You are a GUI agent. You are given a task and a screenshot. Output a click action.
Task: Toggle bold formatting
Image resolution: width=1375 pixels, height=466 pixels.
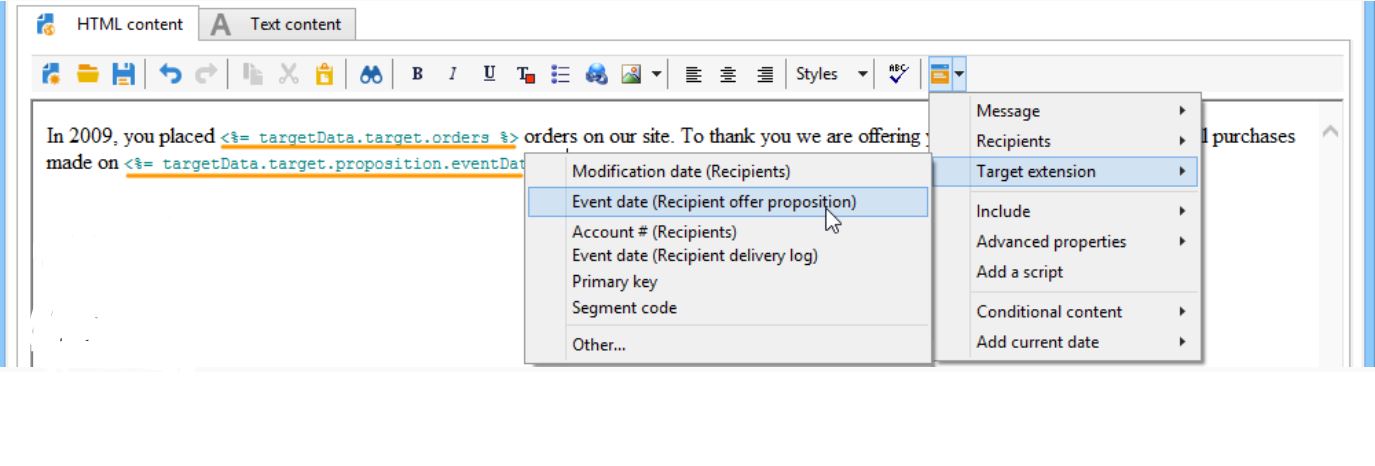[418, 73]
